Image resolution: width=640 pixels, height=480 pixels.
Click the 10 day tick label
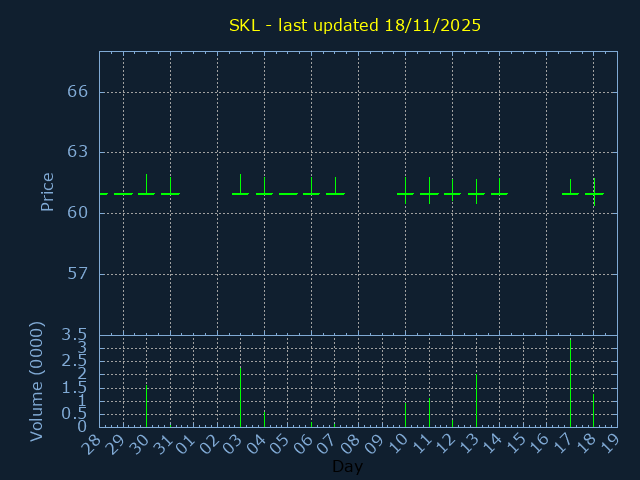tap(399, 444)
